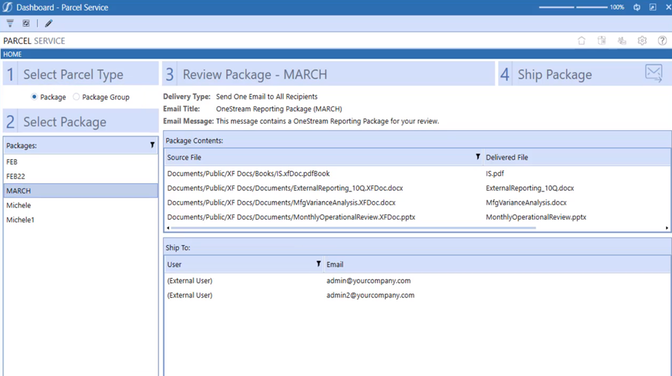Select the ExternalReporting_10Q.XFDoc.docx source row
This screenshot has width=672, height=376.
(x=285, y=188)
